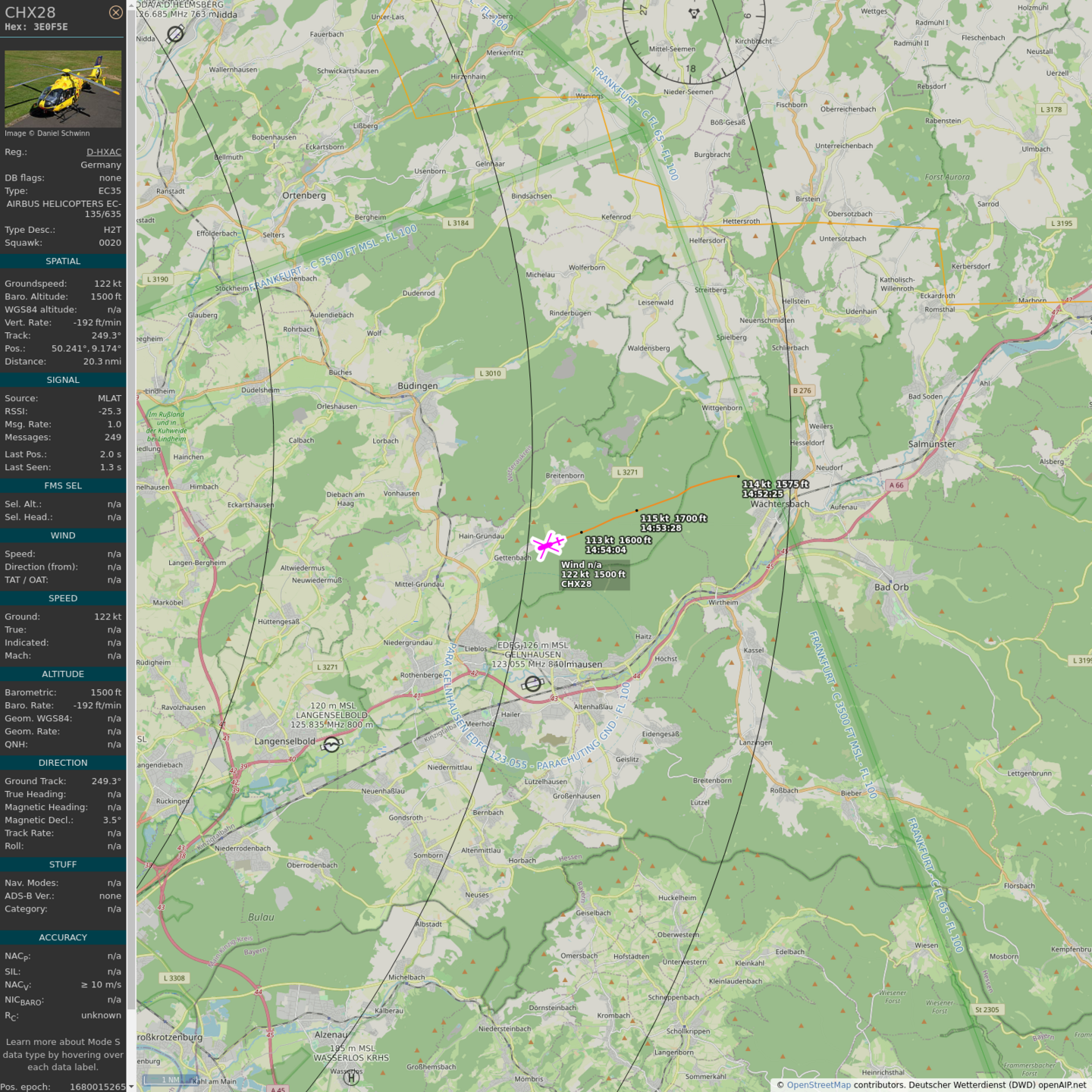Click the Gelnhausen EDFG airfield symbol
This screenshot has width=1092, height=1092.
[533, 684]
